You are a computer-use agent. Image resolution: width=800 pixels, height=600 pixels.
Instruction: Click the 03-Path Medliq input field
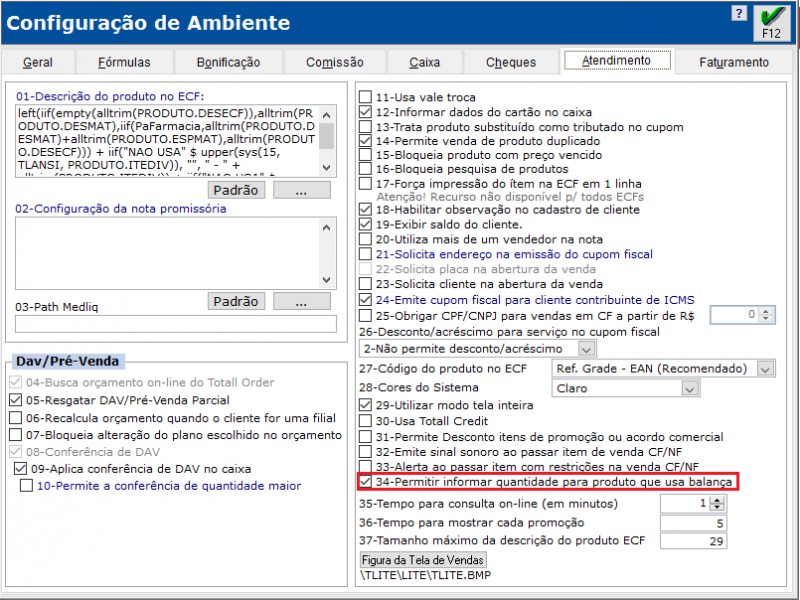176,324
